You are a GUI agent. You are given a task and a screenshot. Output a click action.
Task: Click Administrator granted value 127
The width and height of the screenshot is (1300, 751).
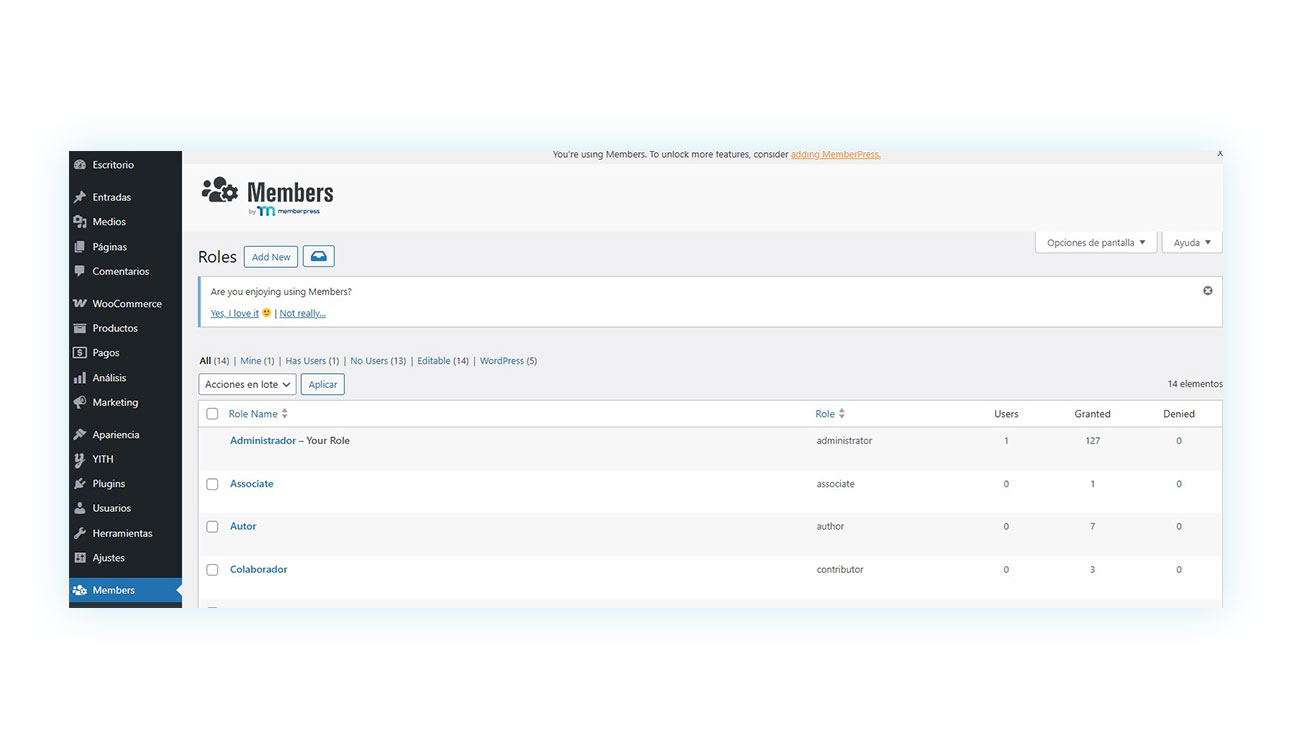1093,441
